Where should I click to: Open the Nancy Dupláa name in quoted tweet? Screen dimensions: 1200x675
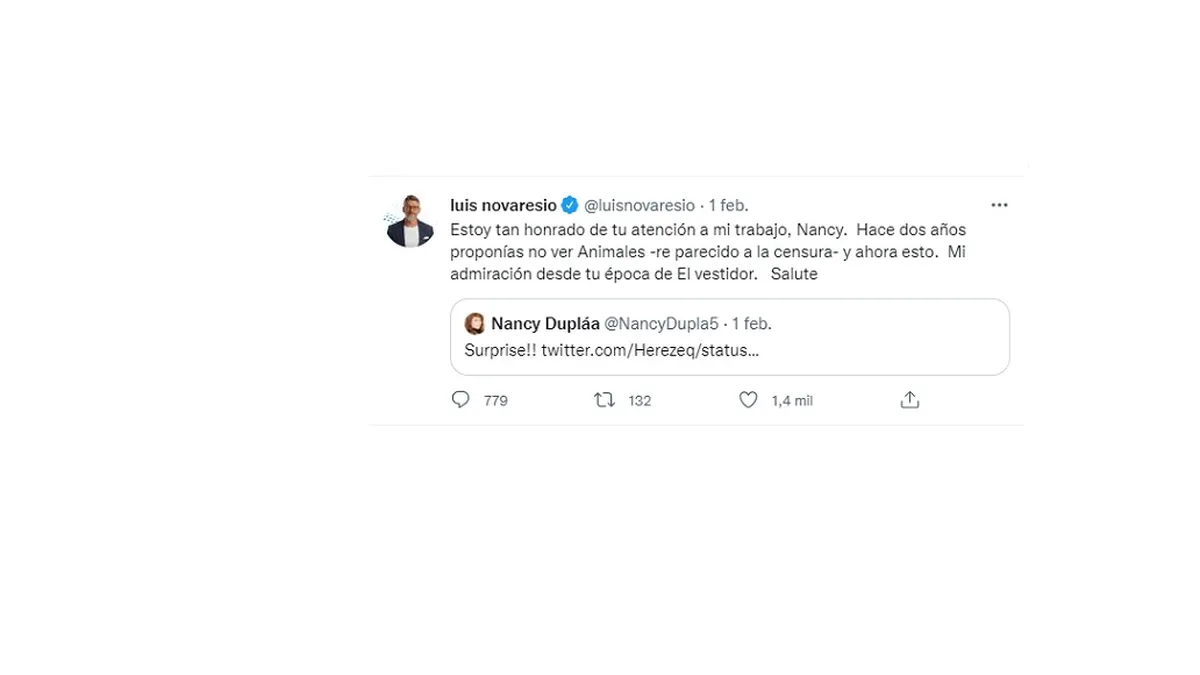coord(545,324)
